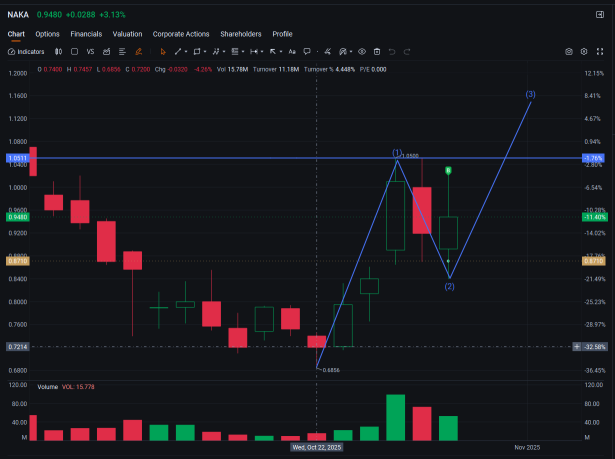Click the plus button on crosshair price row
615x459 pixels.
577,347
